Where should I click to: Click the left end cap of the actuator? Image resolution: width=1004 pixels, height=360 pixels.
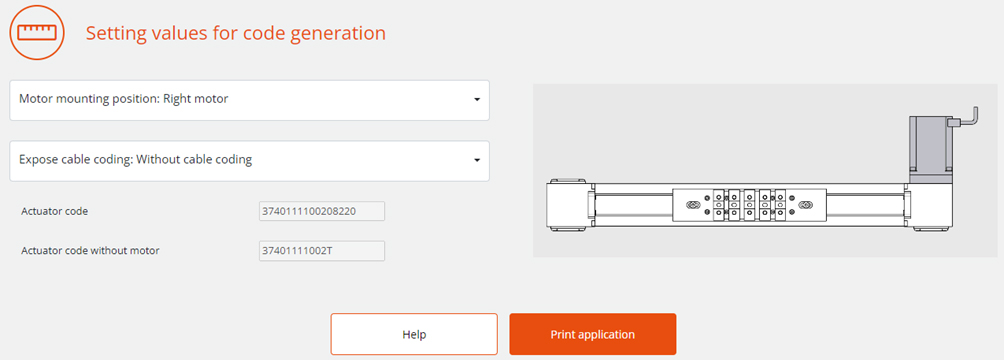pyautogui.click(x=569, y=206)
